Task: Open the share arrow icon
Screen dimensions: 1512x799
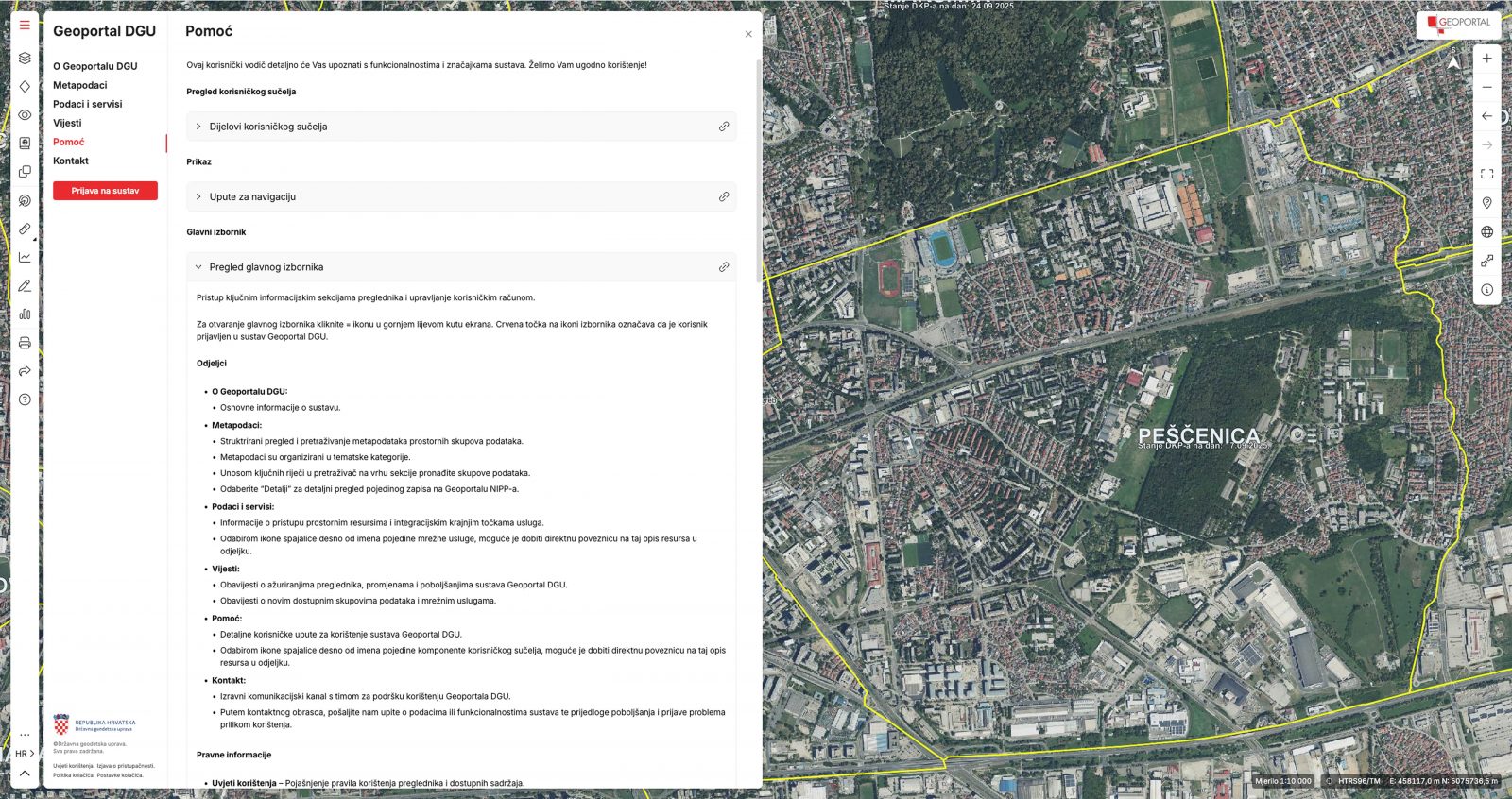Action: pyautogui.click(x=25, y=371)
